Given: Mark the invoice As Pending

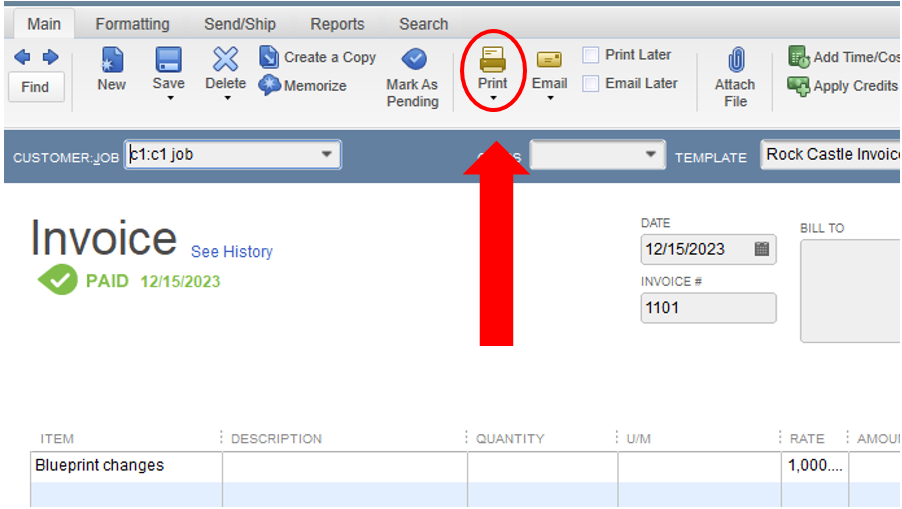Looking at the screenshot, I should pyautogui.click(x=412, y=78).
